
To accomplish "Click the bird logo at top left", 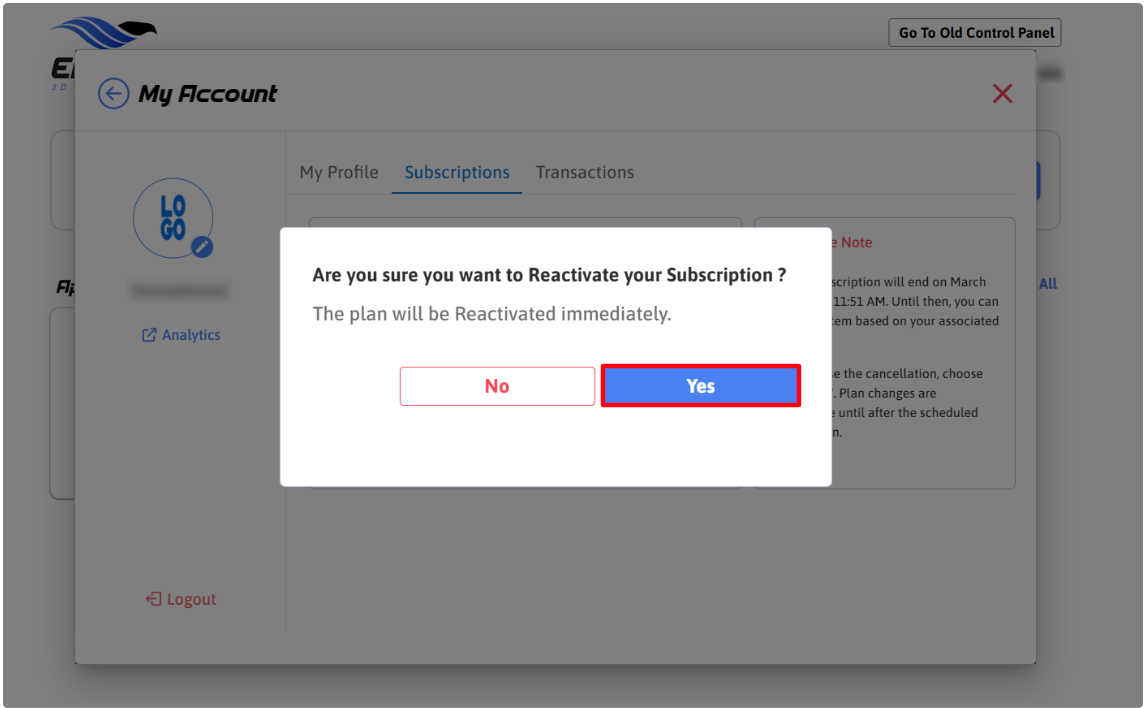I will point(104,34).
